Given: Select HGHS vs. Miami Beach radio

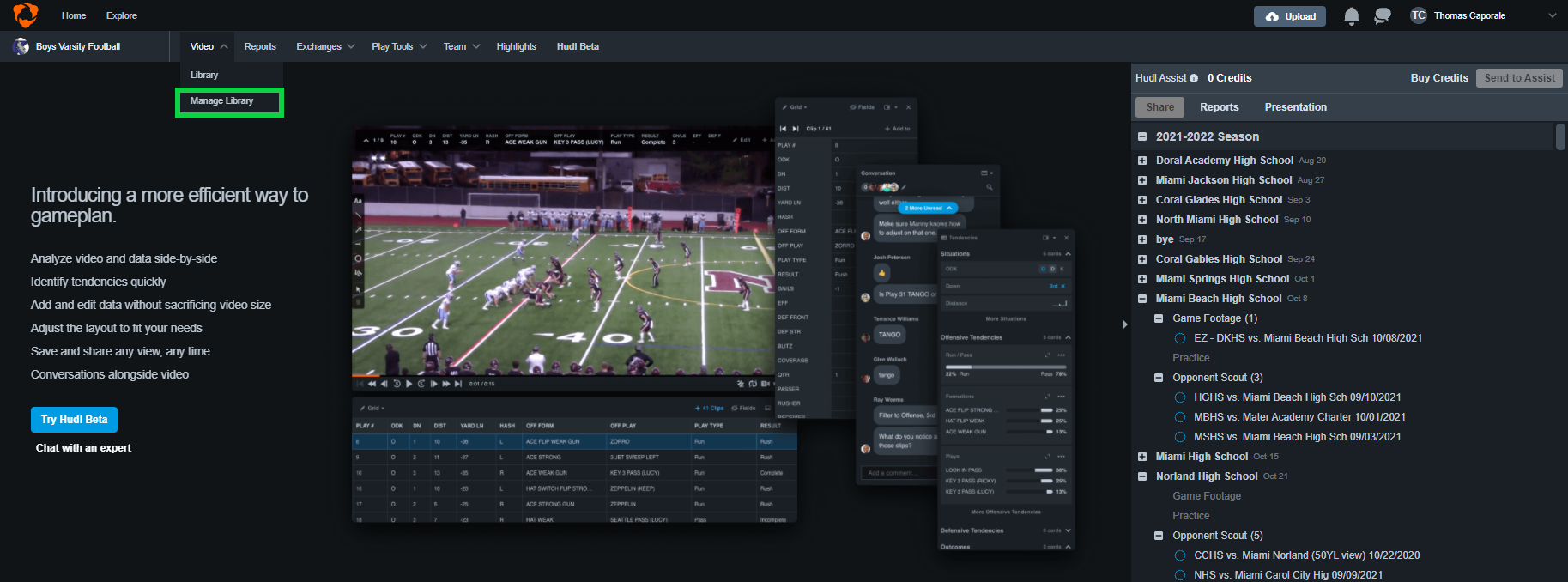Looking at the screenshot, I should [1180, 397].
